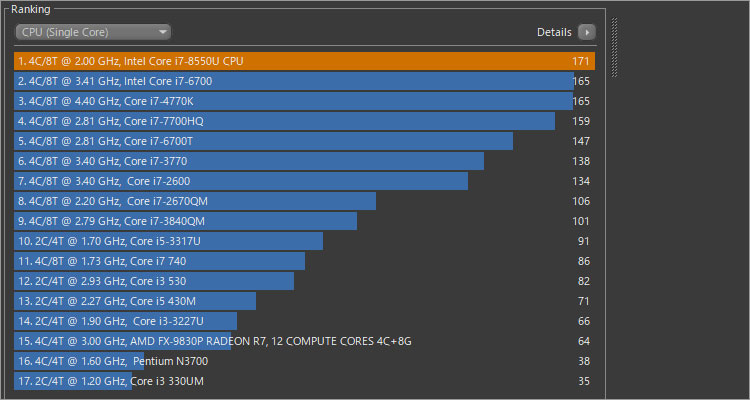Select the Core i7 740 ranking row

tap(160, 261)
